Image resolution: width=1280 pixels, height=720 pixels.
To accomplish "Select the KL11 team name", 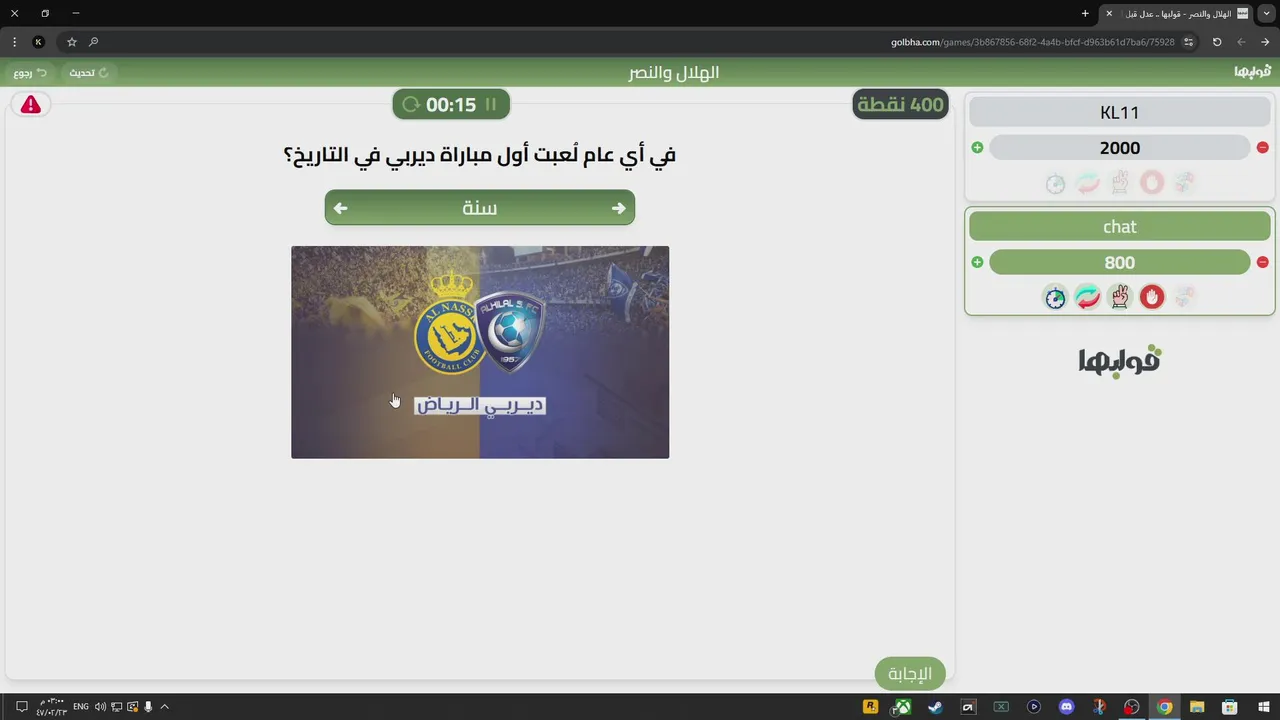I will [1120, 112].
